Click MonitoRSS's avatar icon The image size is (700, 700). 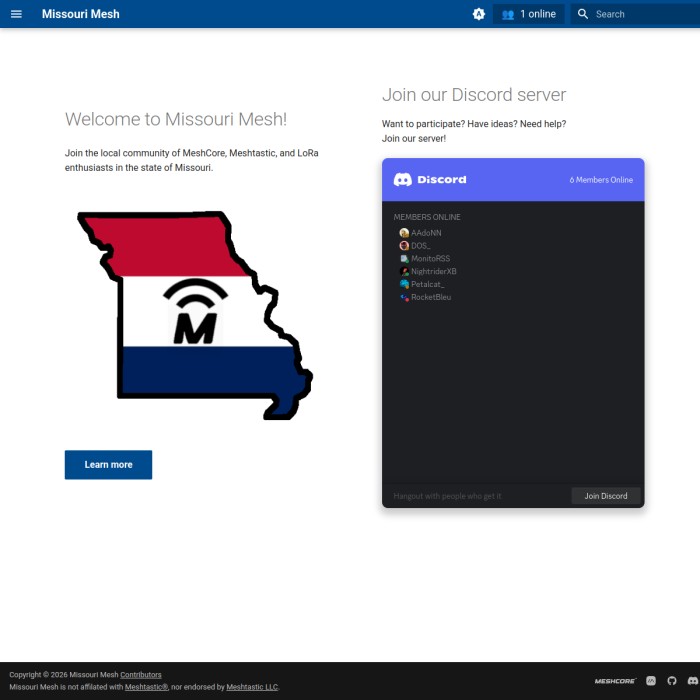(x=404, y=258)
